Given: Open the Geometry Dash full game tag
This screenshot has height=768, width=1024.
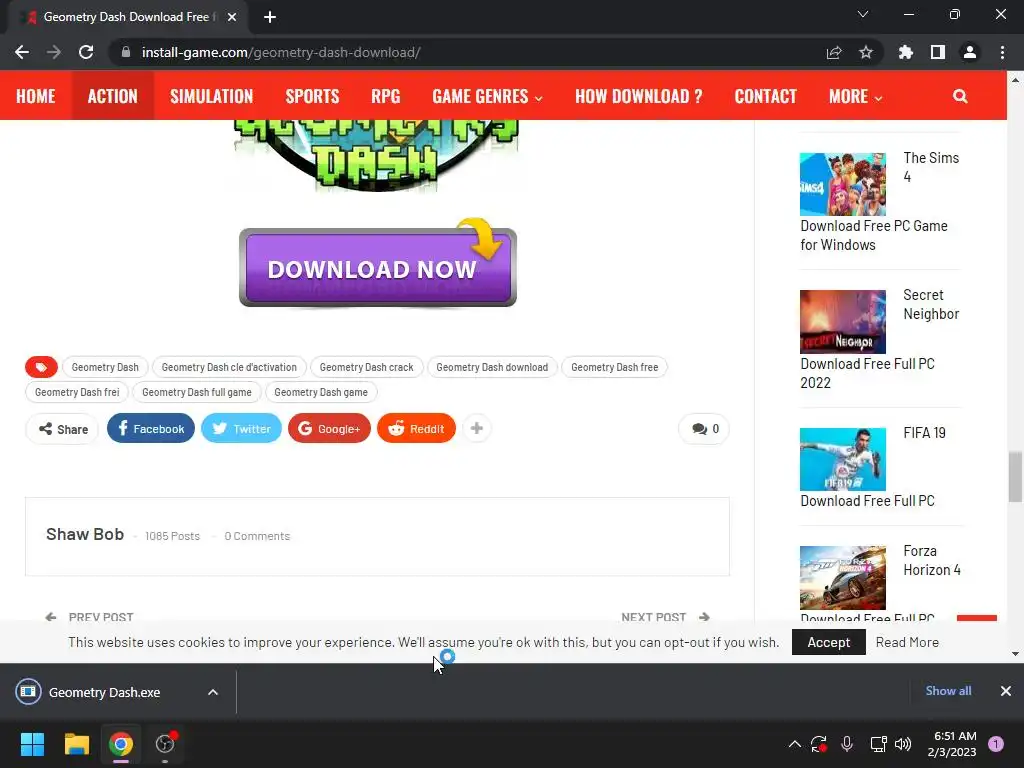Looking at the screenshot, I should pos(197,392).
